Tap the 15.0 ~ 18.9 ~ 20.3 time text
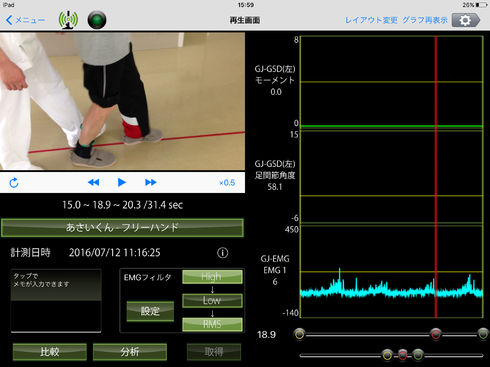The width and height of the screenshot is (490, 367). coord(122,205)
